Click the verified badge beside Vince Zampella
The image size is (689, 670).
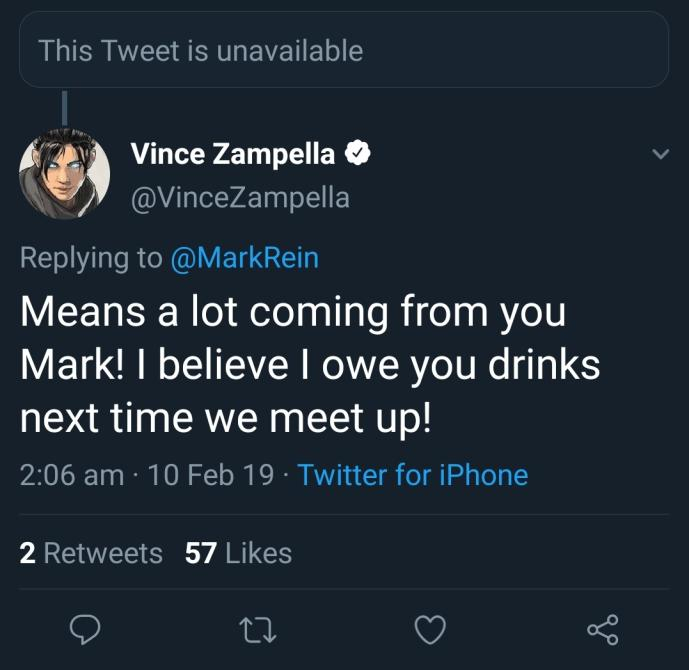[357, 153]
